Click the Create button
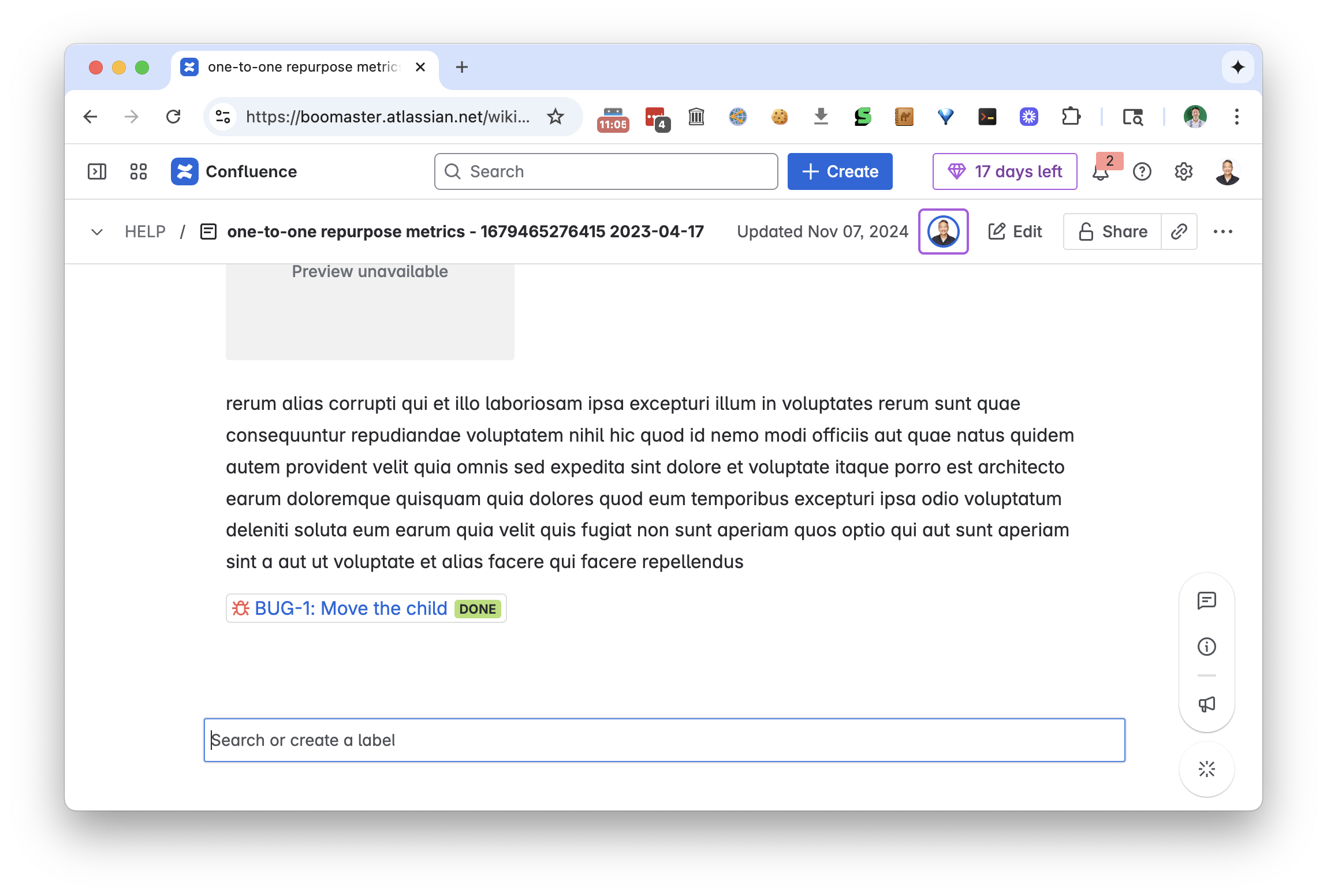Image resolution: width=1327 pixels, height=896 pixels. [840, 171]
